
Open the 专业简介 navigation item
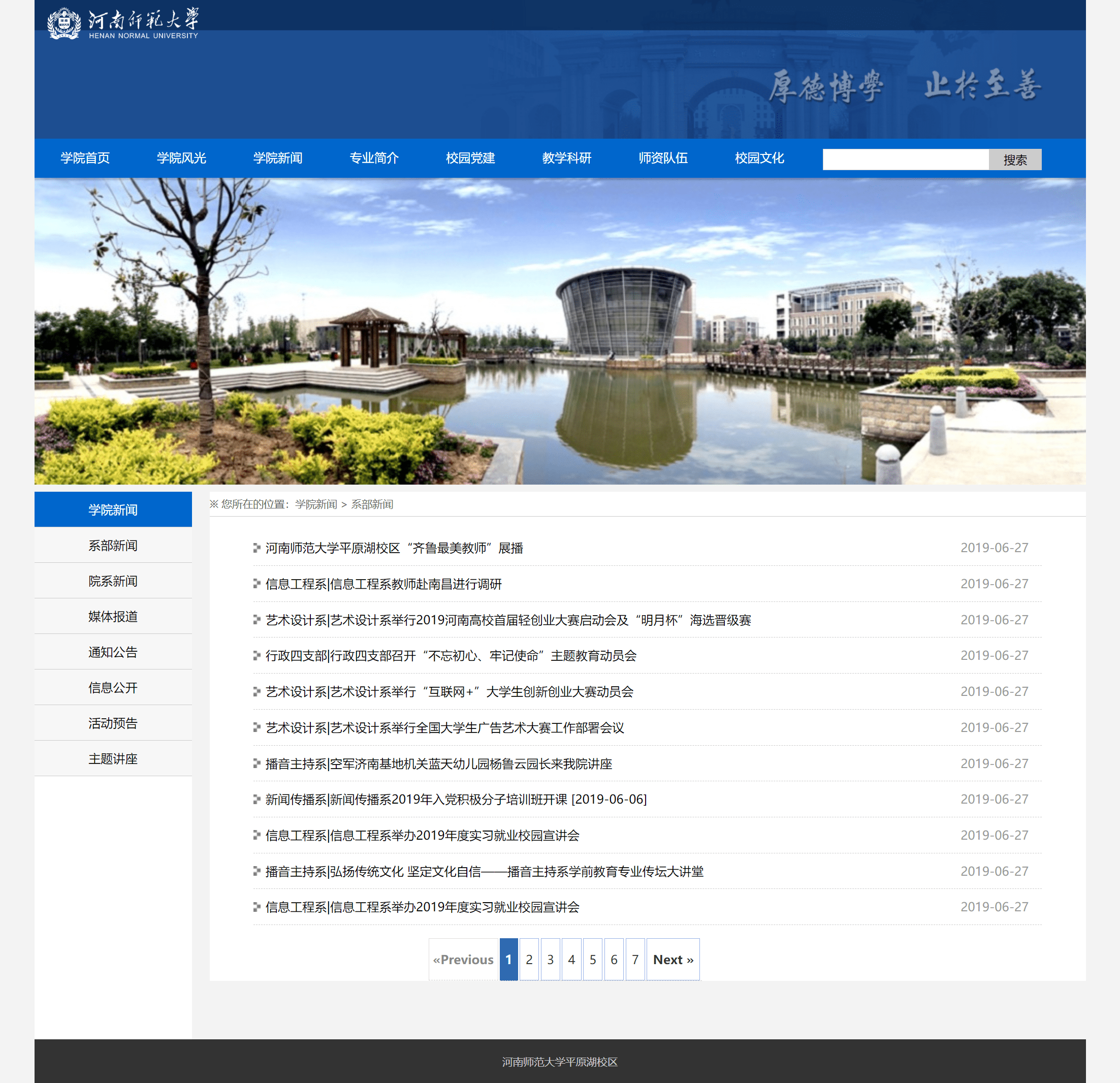[x=373, y=158]
